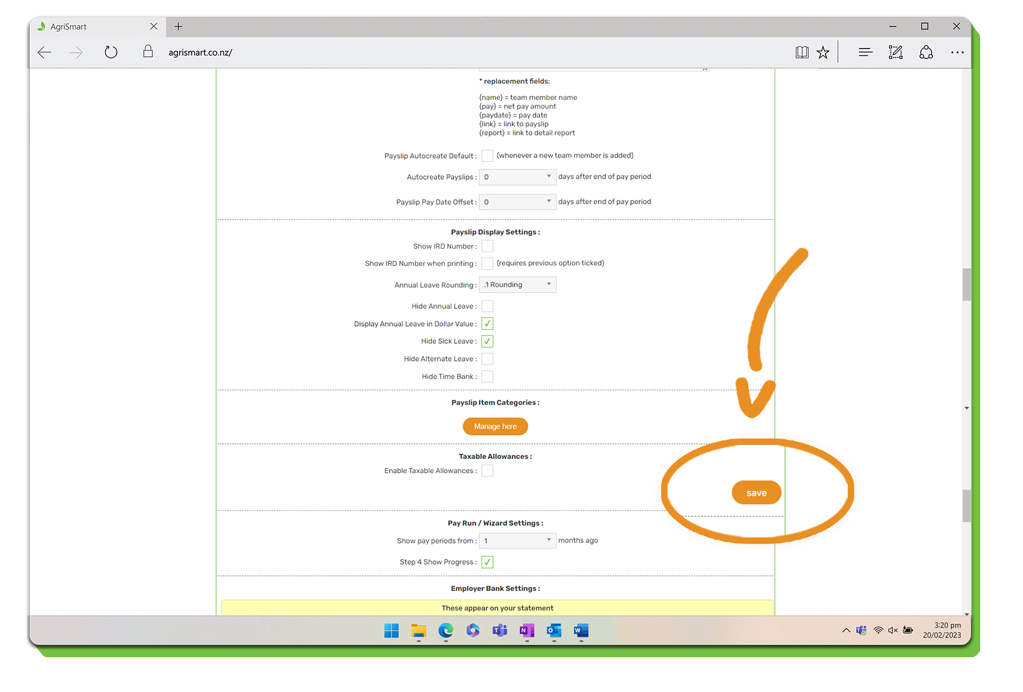1023x692 pixels.
Task: Open the reading view book icon
Action: (x=801, y=52)
